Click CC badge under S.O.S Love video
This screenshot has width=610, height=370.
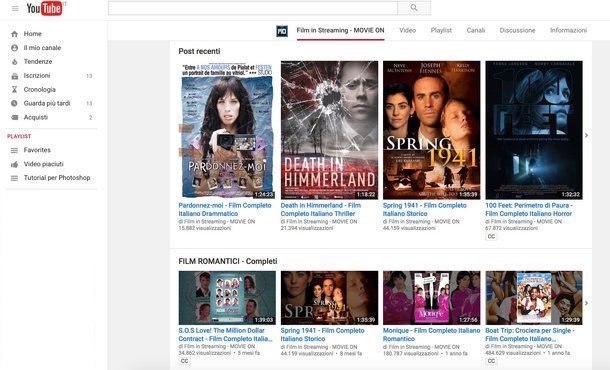pos(184,361)
